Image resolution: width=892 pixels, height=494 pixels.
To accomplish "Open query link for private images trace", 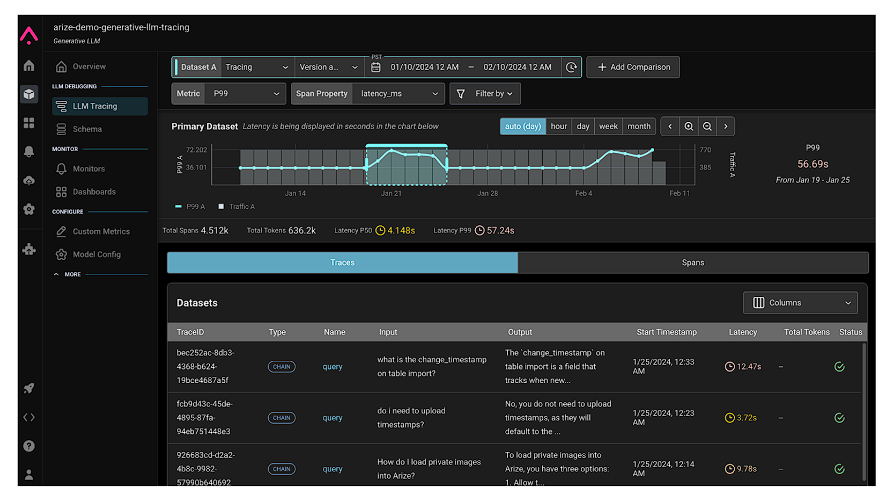I will [332, 469].
